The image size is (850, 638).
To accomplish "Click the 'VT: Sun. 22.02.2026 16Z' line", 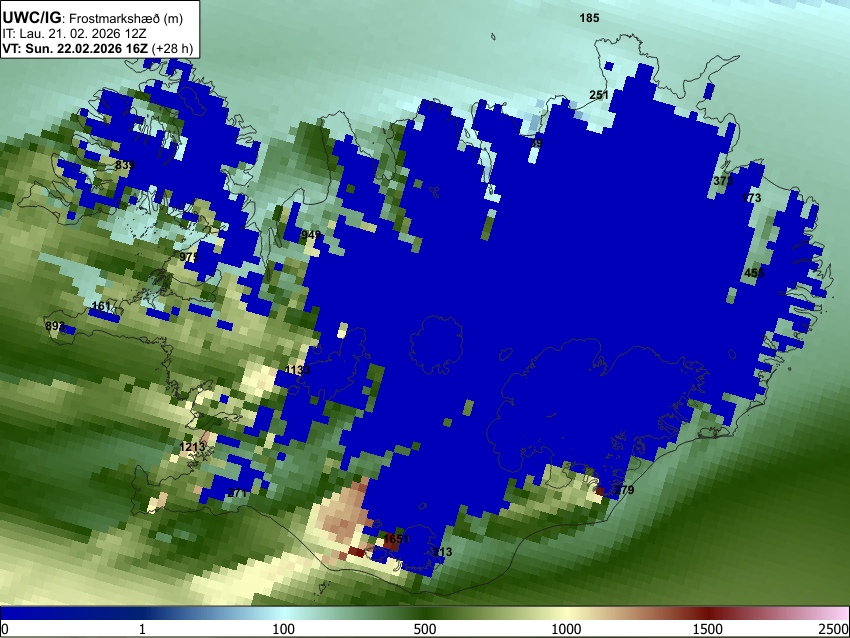I will point(75,48).
